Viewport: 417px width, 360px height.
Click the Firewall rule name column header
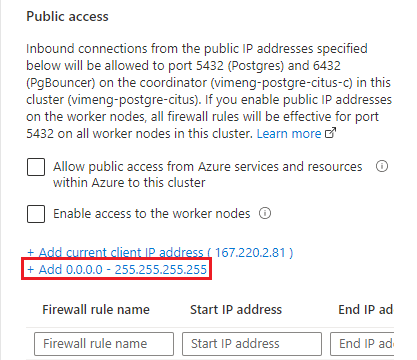point(96,310)
